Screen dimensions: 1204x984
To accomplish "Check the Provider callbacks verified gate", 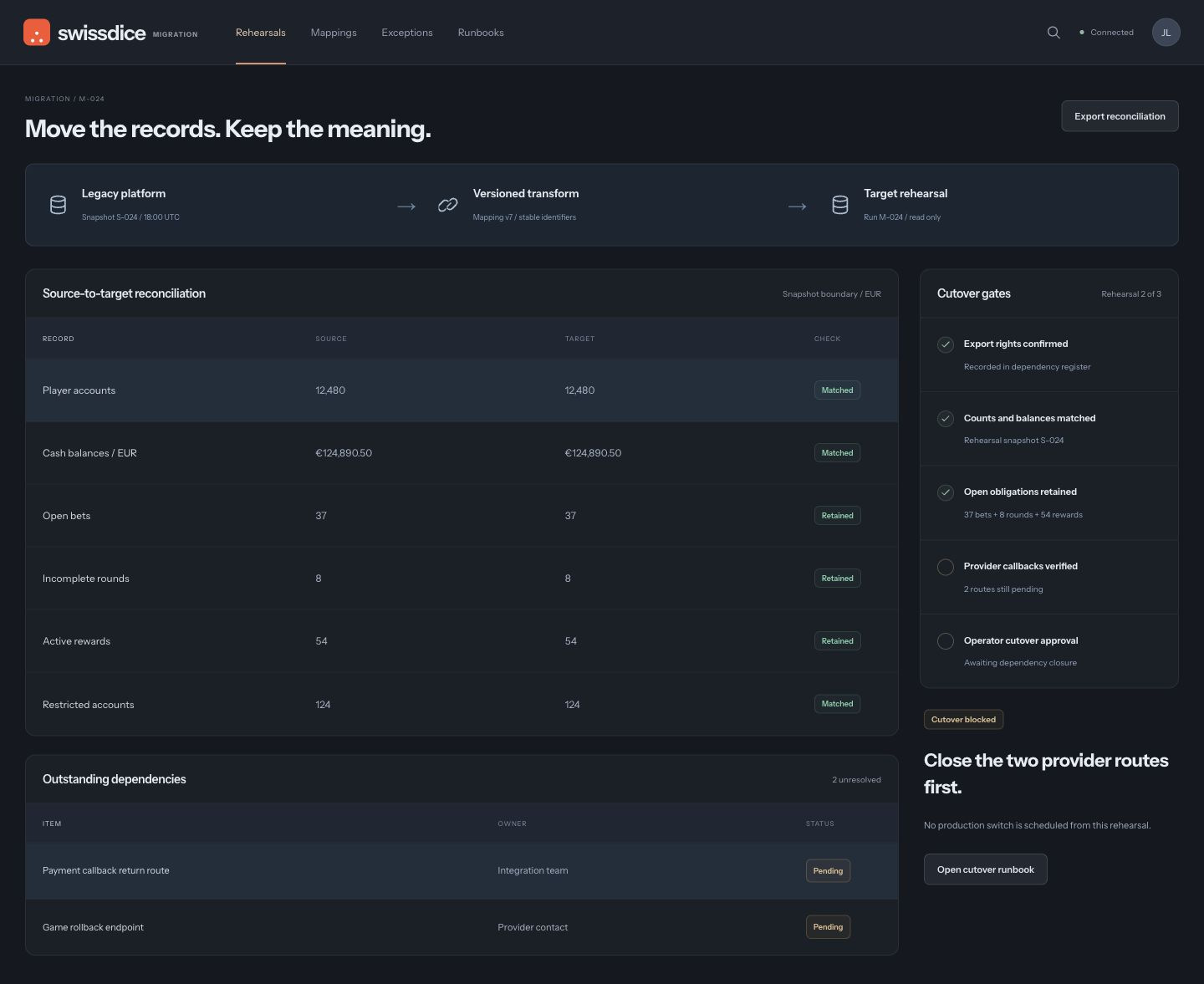I will (946, 567).
